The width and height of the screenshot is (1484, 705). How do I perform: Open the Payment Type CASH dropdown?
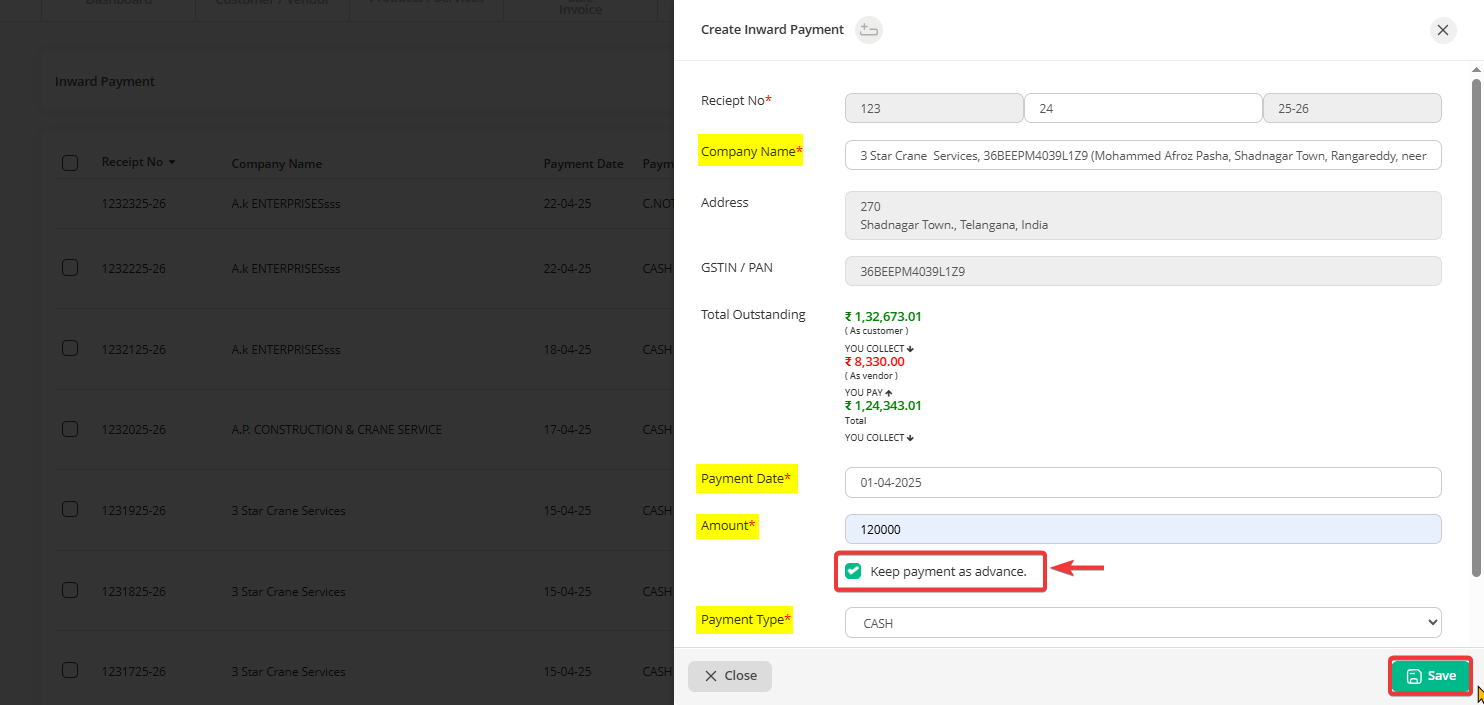tap(1143, 622)
